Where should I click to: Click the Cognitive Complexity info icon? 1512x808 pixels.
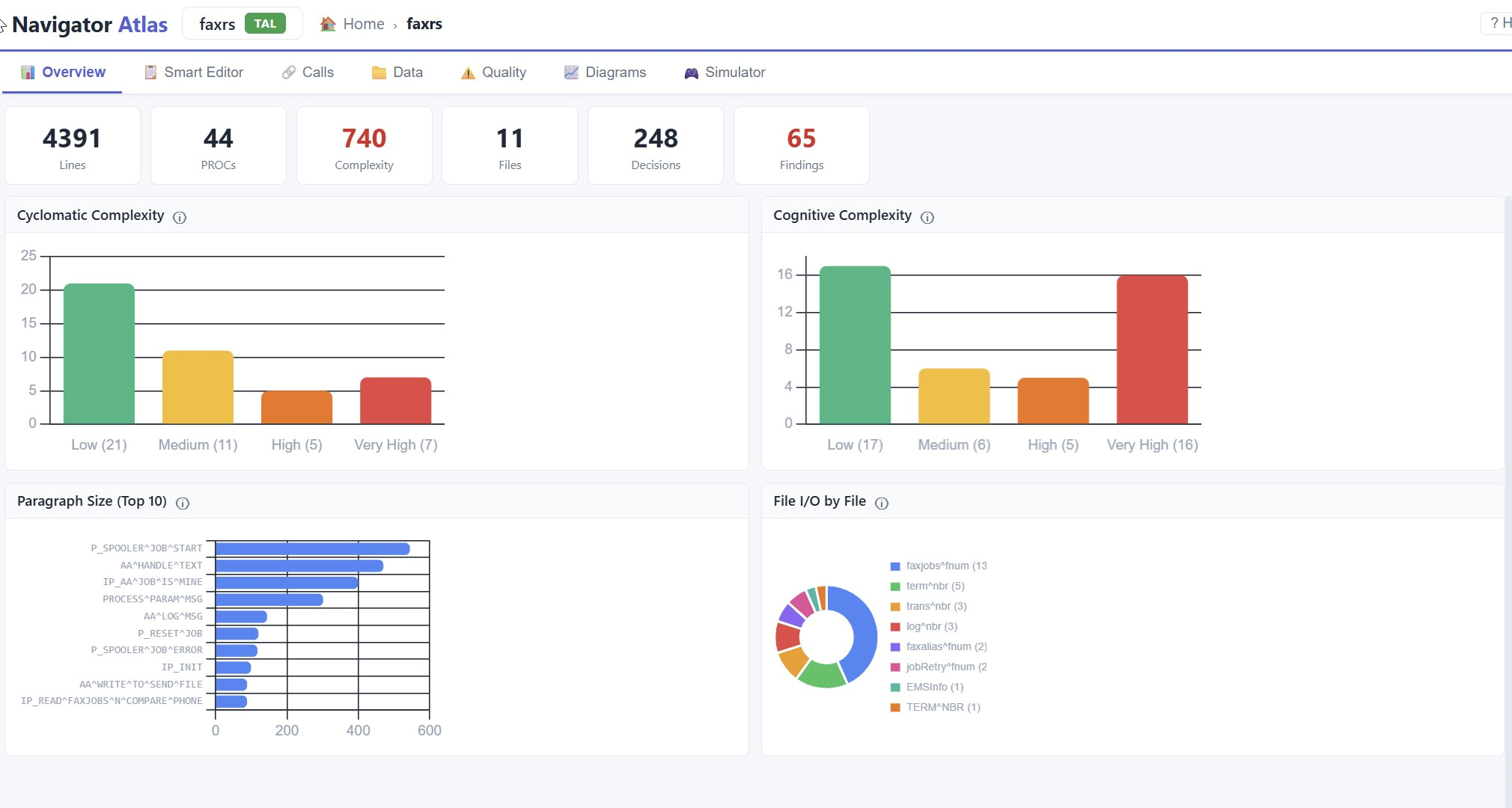pos(927,217)
